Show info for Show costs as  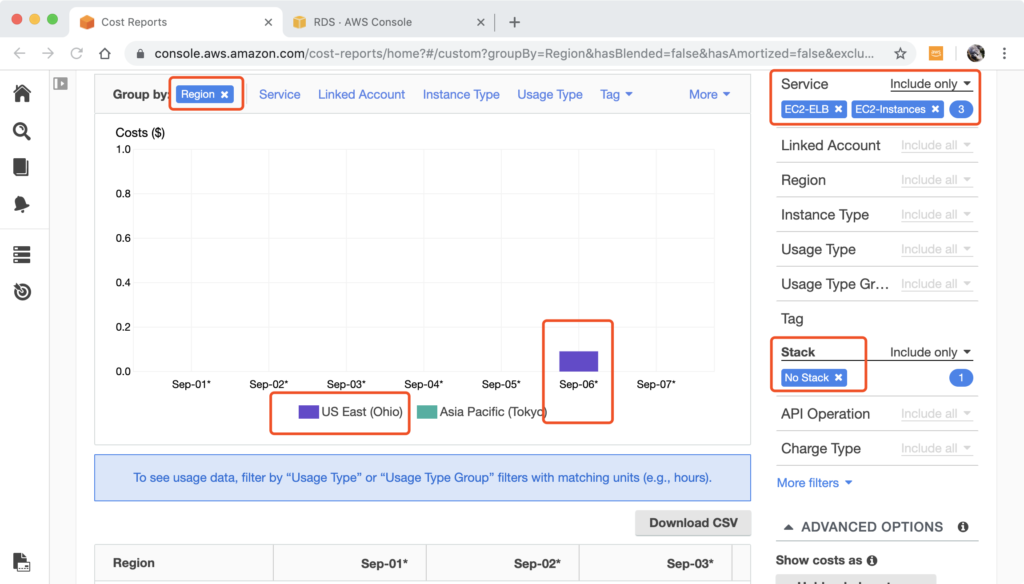872,560
